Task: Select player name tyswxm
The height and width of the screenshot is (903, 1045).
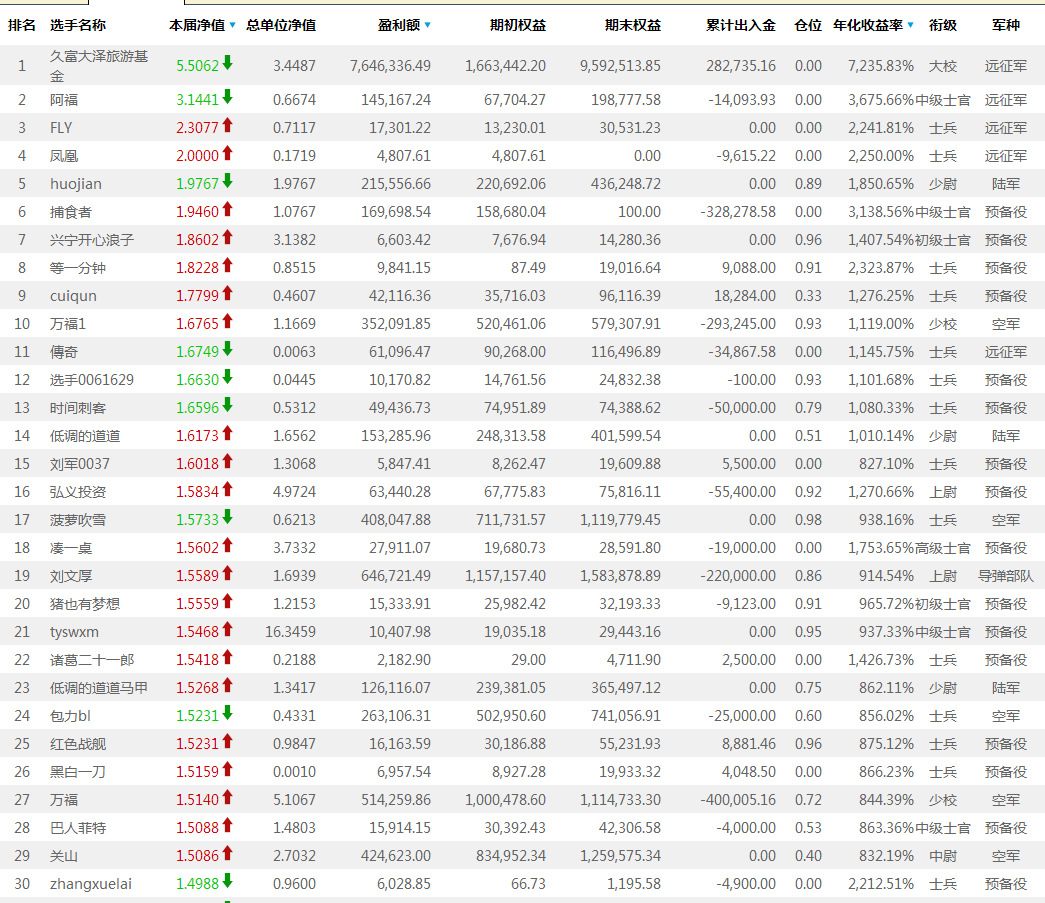Action: pos(74,632)
